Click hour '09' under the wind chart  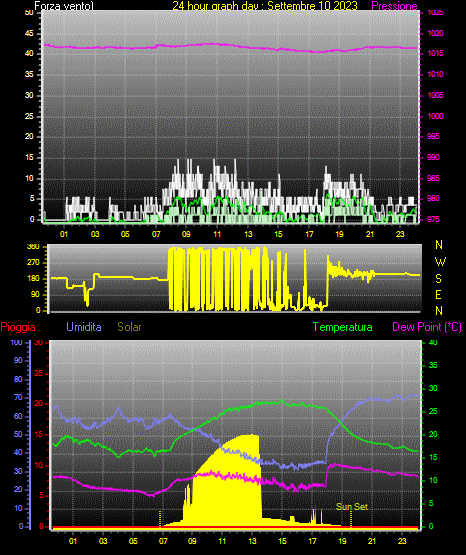(186, 234)
